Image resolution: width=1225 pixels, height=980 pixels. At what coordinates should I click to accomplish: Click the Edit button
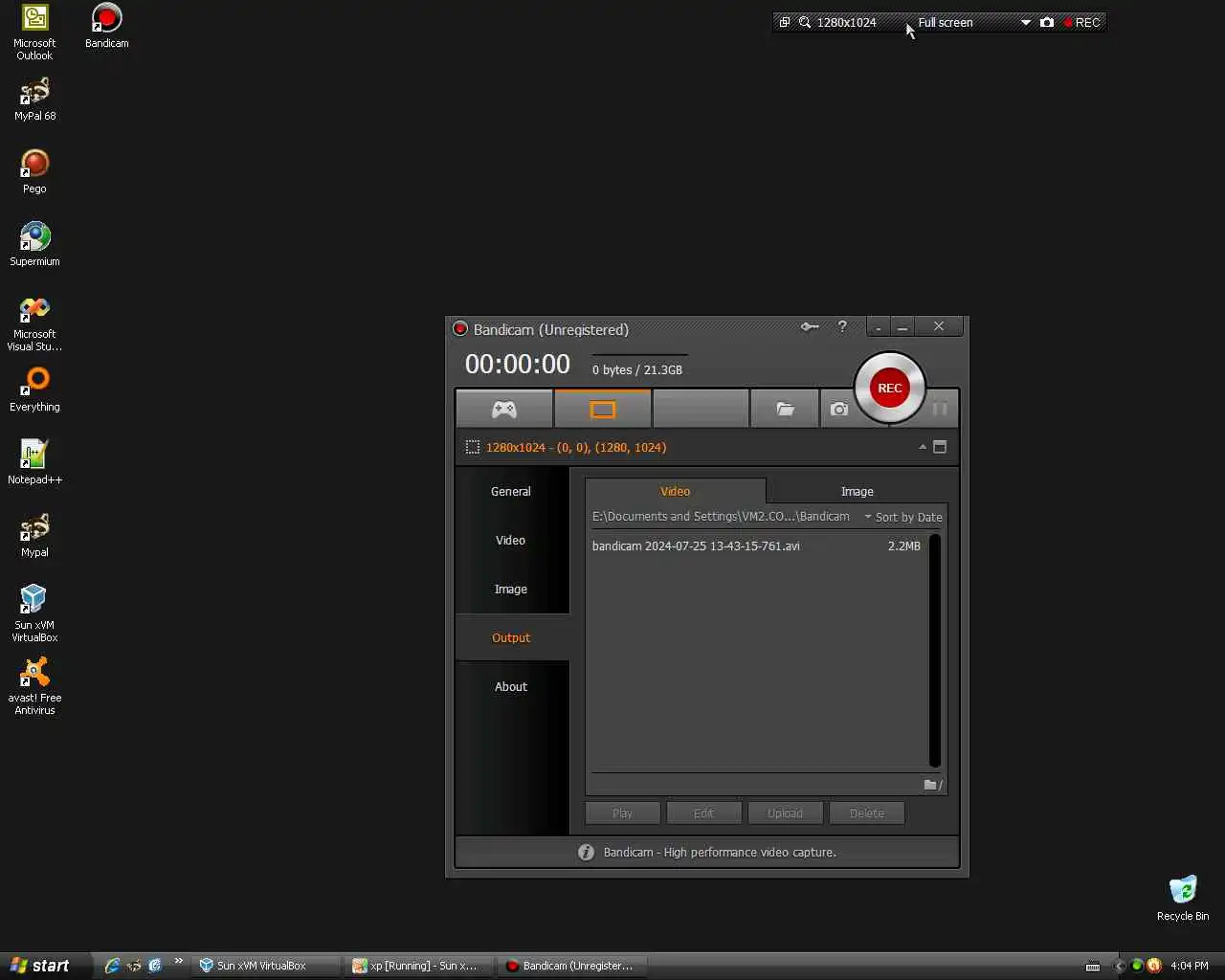click(704, 813)
